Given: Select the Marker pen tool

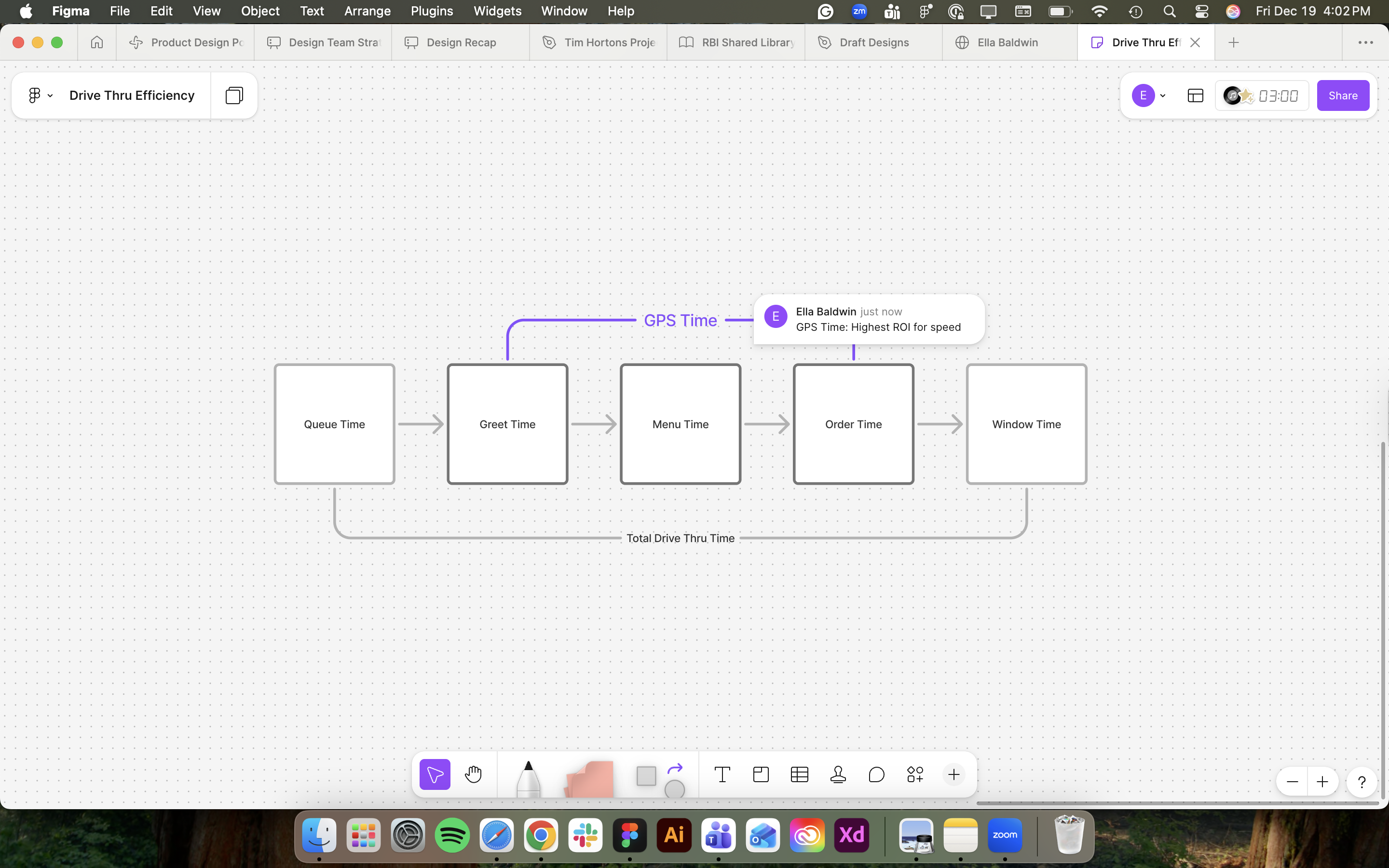Looking at the screenshot, I should (528, 778).
